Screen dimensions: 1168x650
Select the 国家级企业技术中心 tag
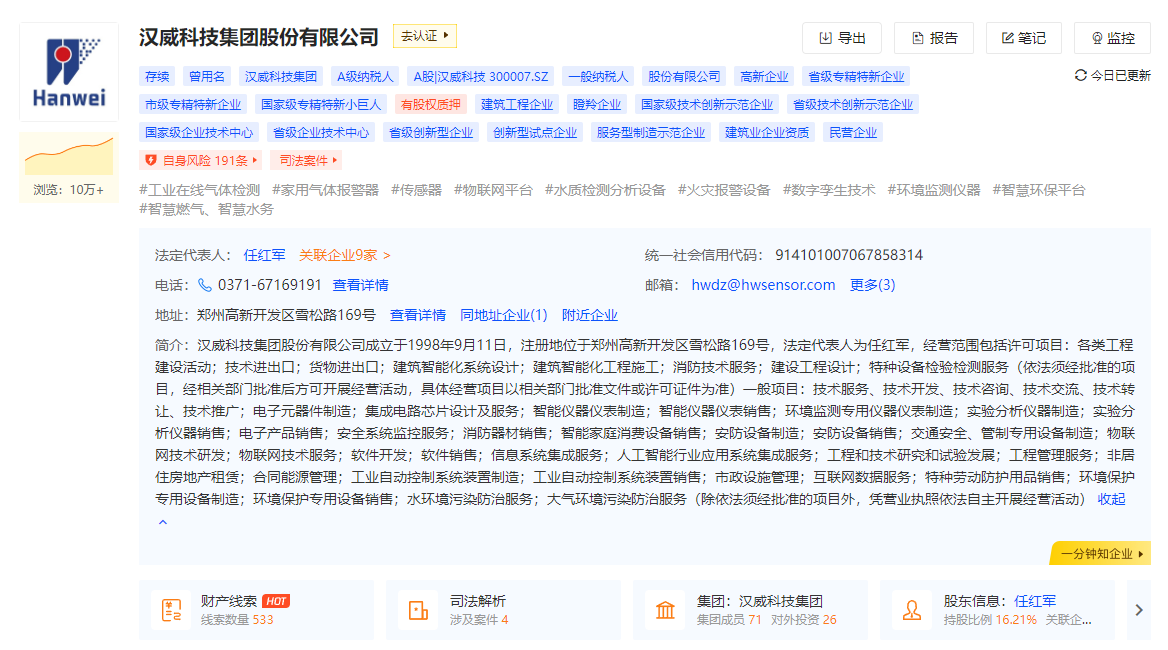pos(199,133)
